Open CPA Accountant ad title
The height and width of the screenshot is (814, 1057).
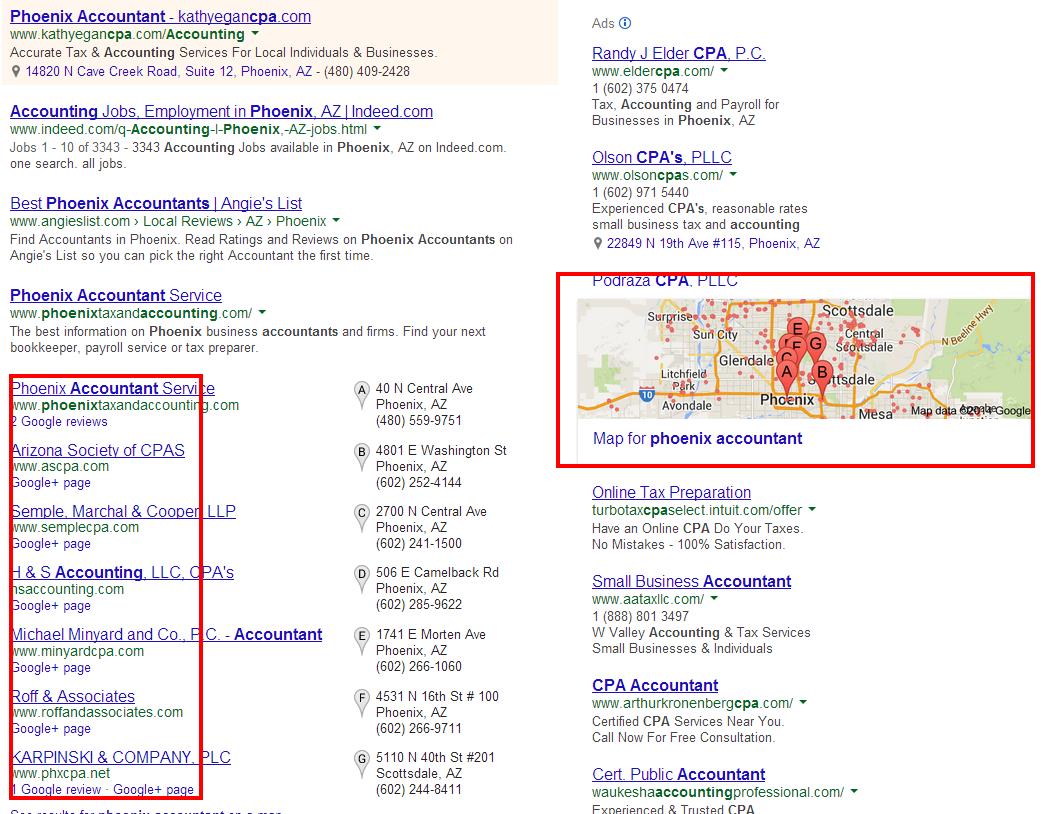pos(655,685)
